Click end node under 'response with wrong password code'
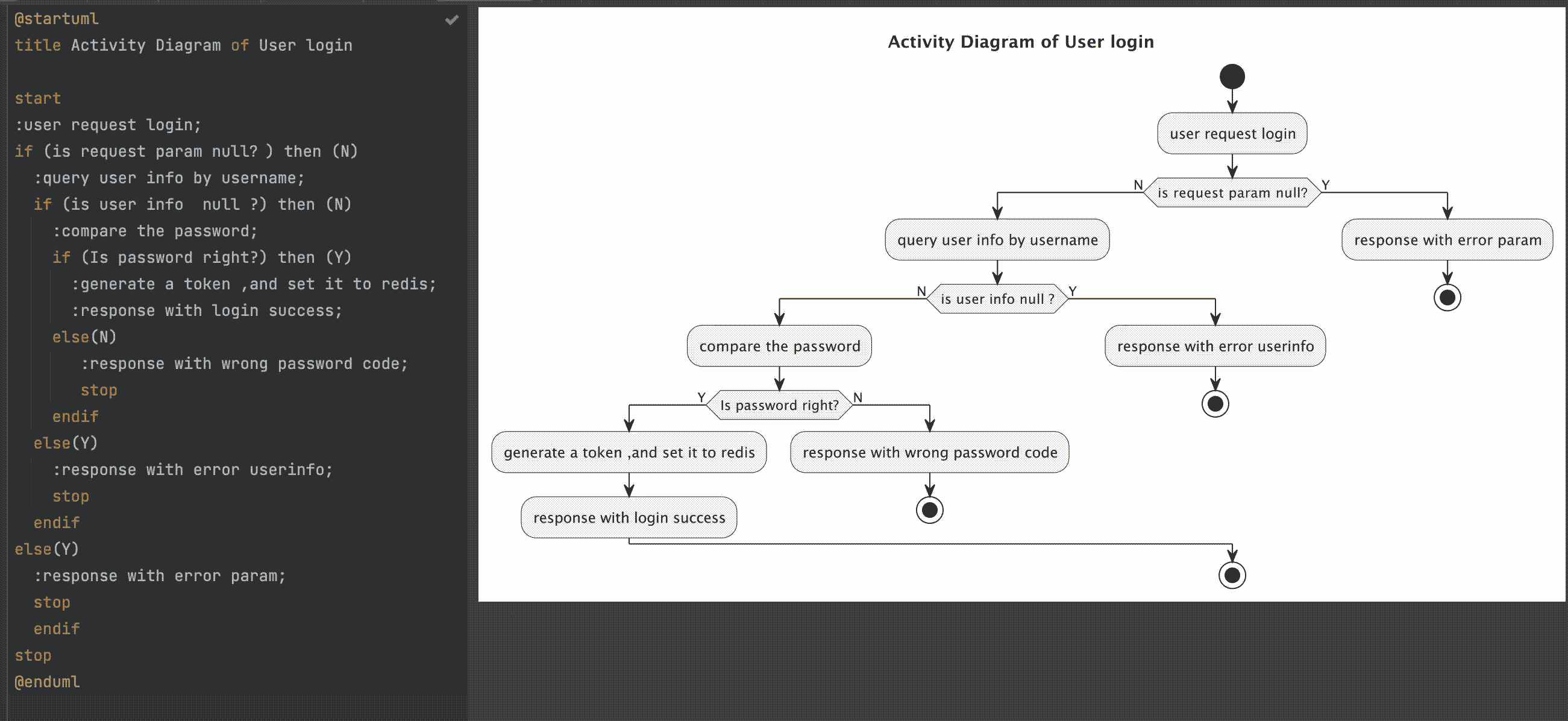The height and width of the screenshot is (721, 1568). click(929, 510)
